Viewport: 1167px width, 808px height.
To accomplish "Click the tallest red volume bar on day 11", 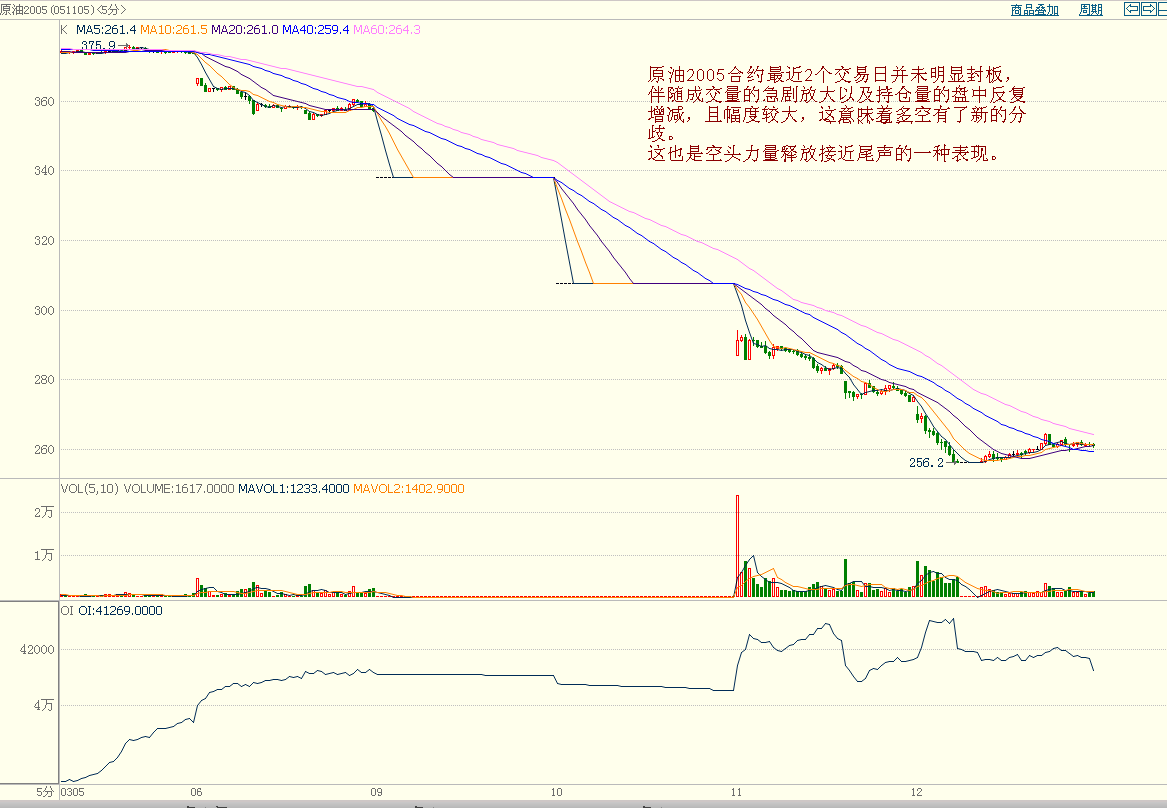I will point(737,545).
